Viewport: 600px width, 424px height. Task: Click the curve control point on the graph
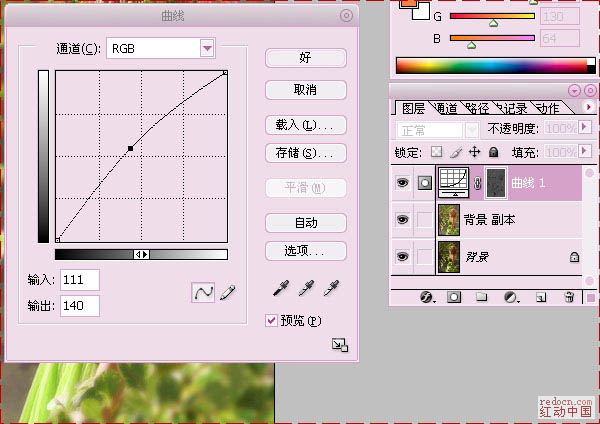130,148
